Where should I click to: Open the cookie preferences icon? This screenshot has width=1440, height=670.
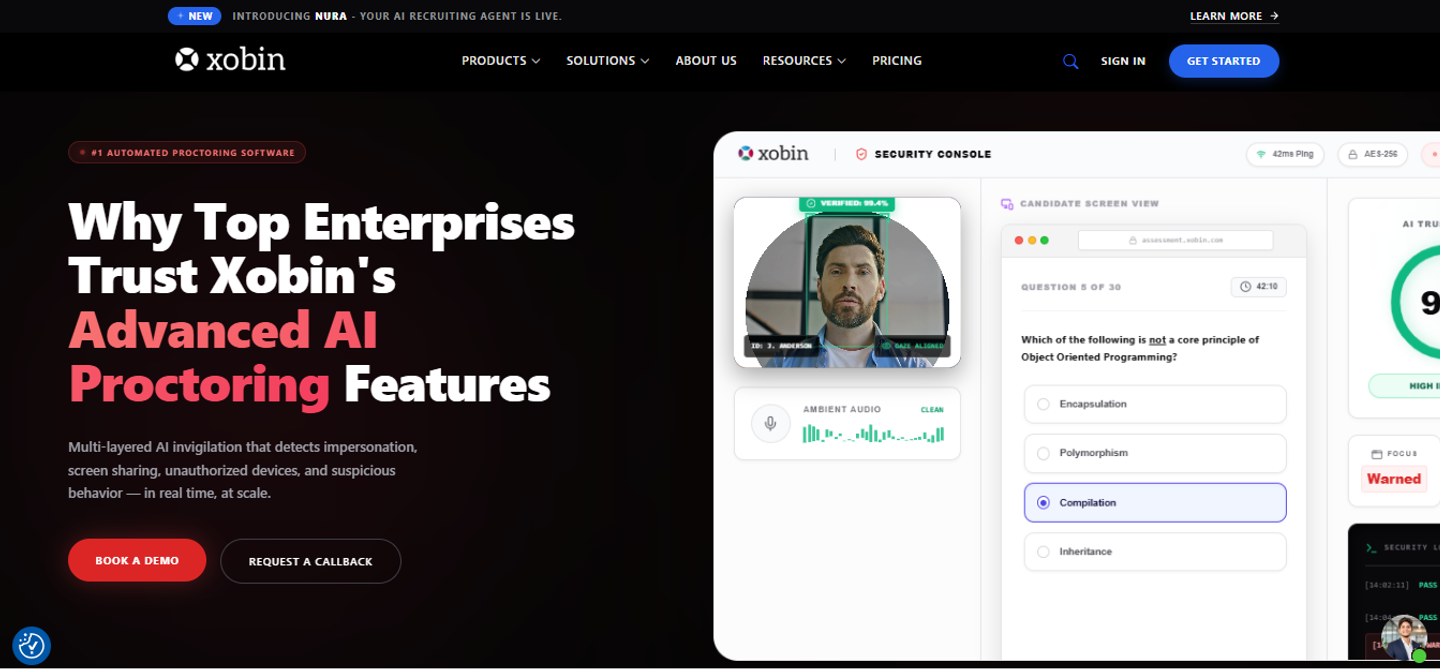click(31, 646)
